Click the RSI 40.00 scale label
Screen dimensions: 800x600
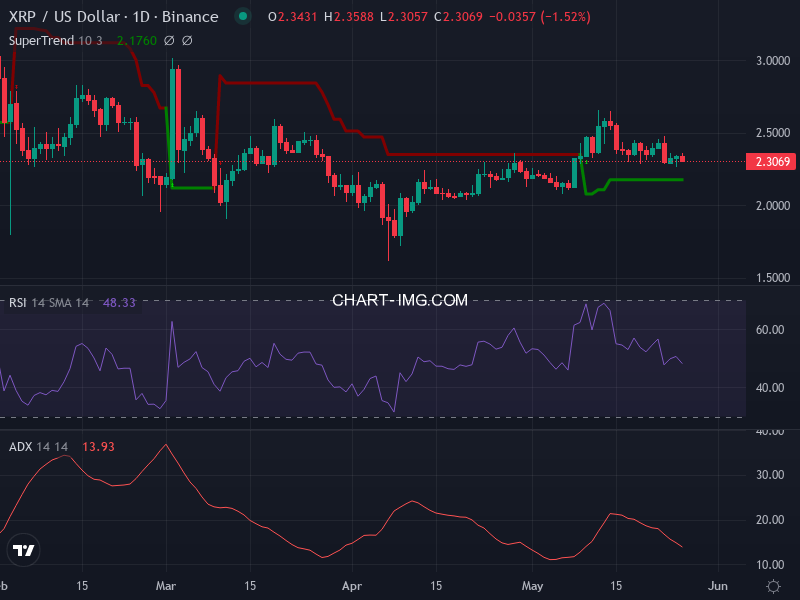770,388
